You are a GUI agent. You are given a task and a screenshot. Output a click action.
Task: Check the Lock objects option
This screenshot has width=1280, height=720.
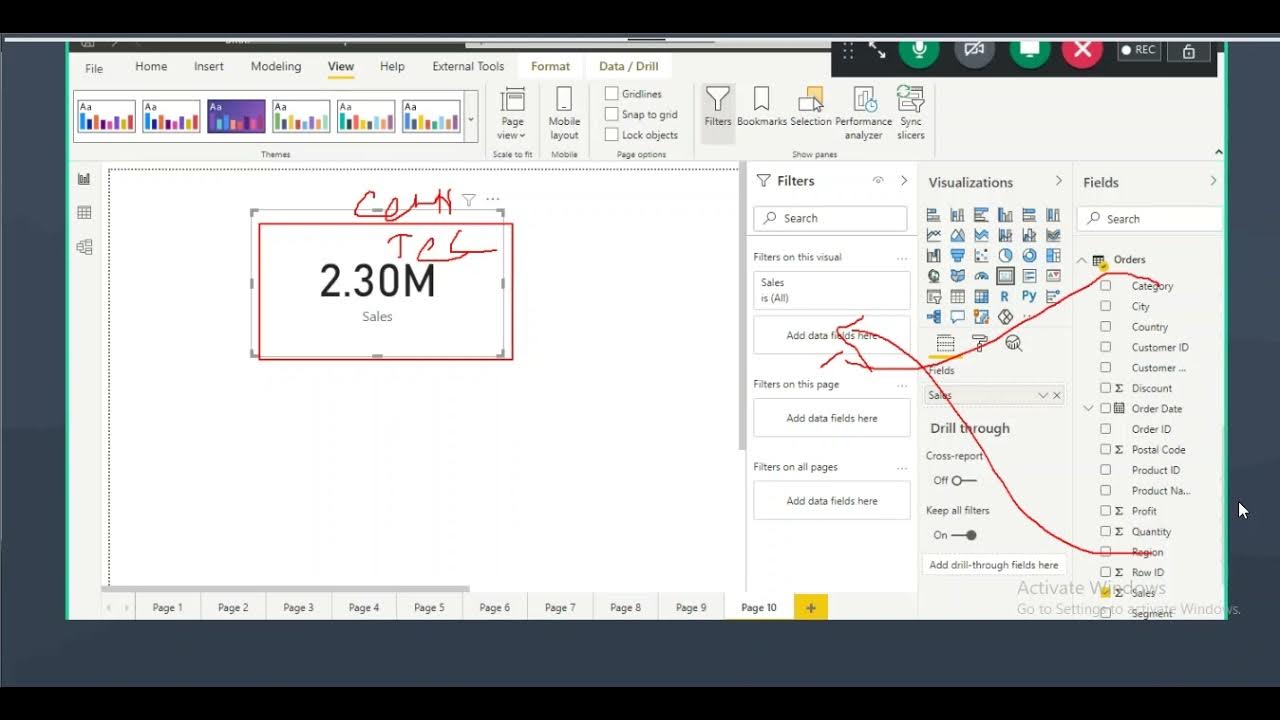(611, 135)
